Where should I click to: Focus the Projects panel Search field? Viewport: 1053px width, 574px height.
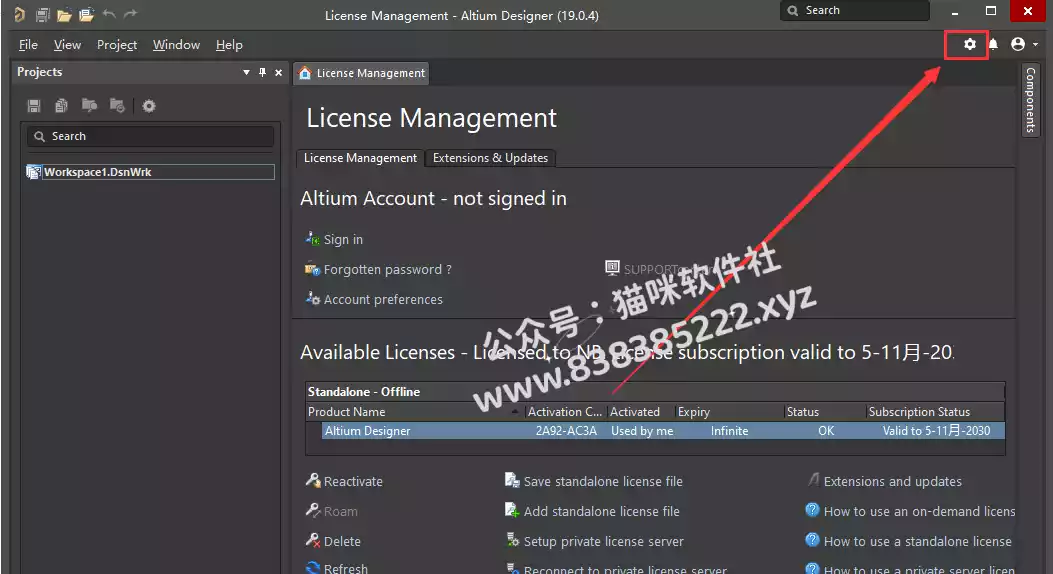150,136
